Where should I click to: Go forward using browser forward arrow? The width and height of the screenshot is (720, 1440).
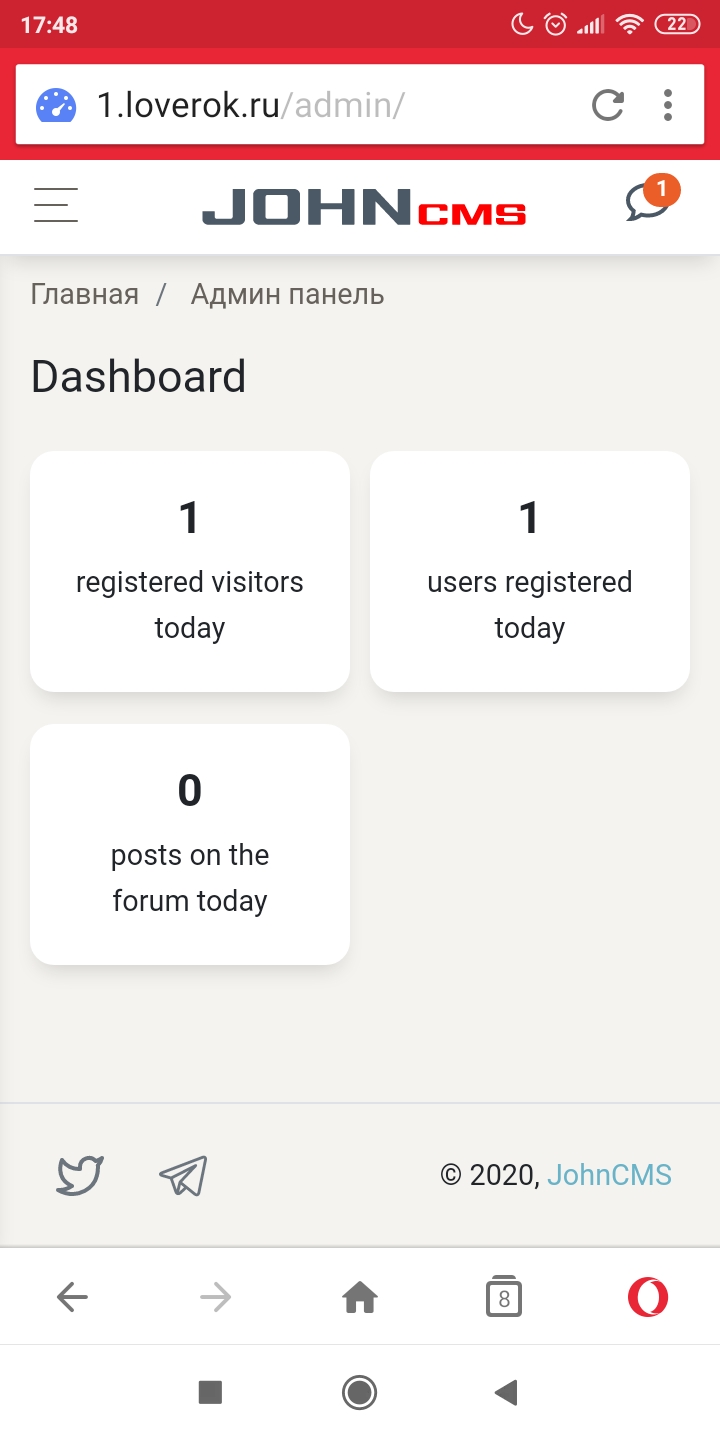point(215,1298)
